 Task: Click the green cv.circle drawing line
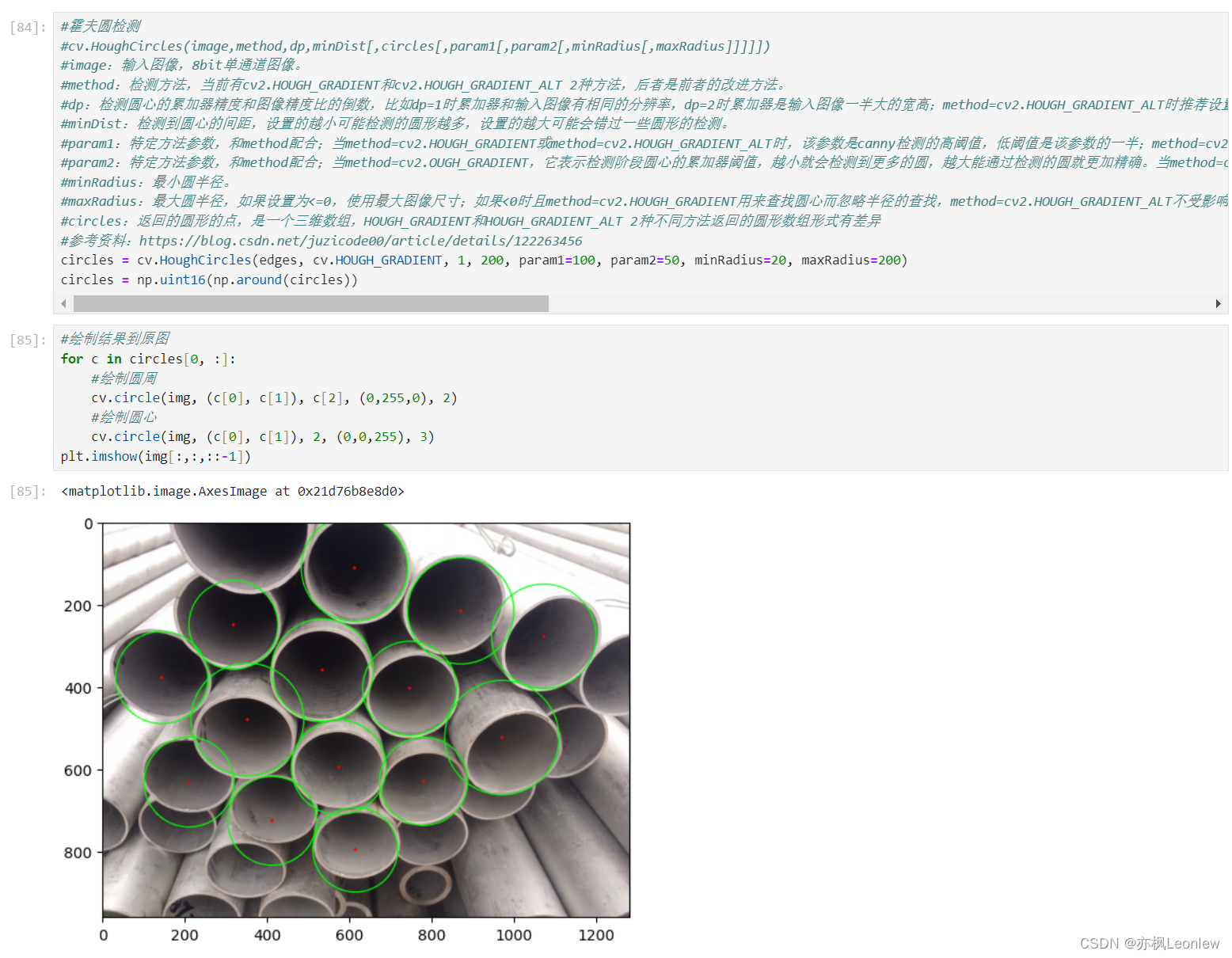click(274, 398)
